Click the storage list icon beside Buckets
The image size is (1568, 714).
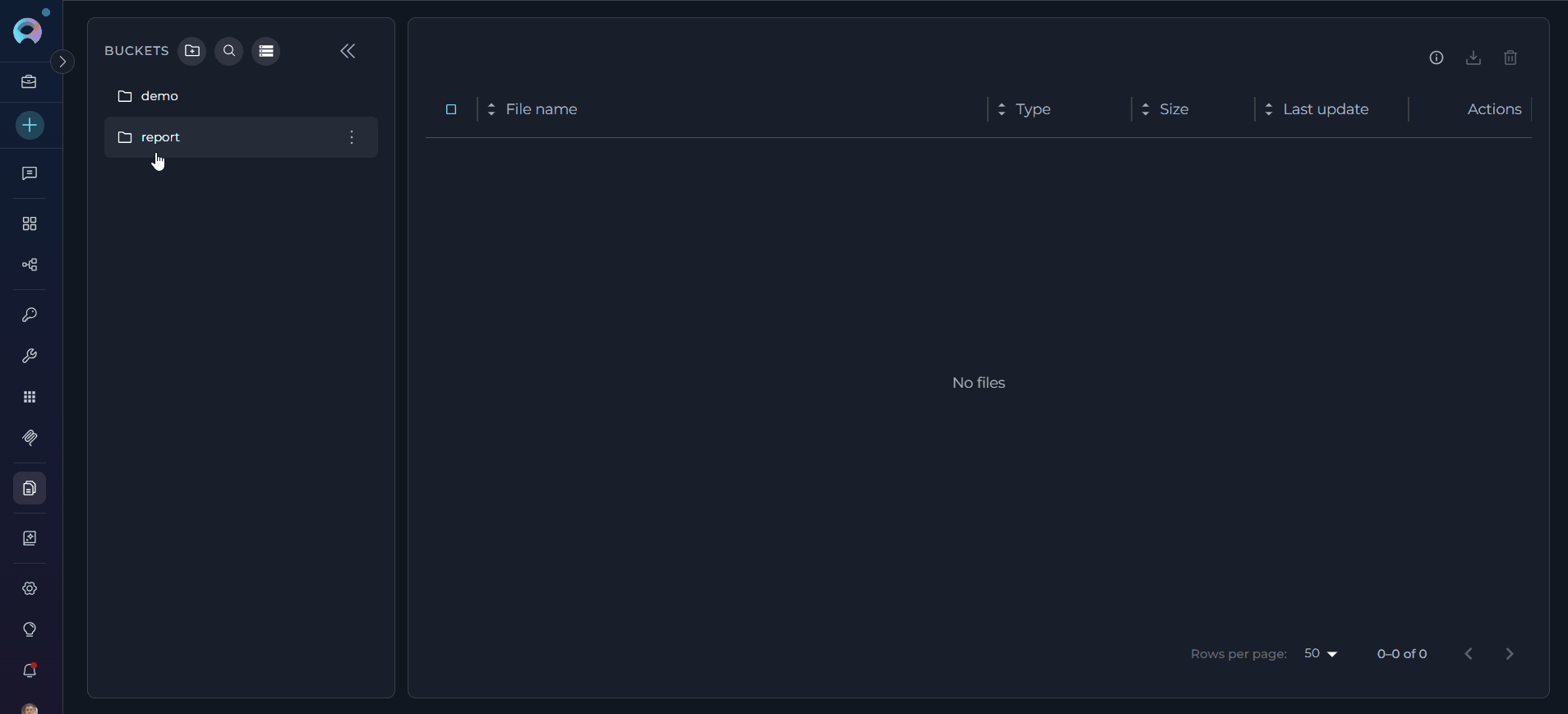pyautogui.click(x=266, y=51)
